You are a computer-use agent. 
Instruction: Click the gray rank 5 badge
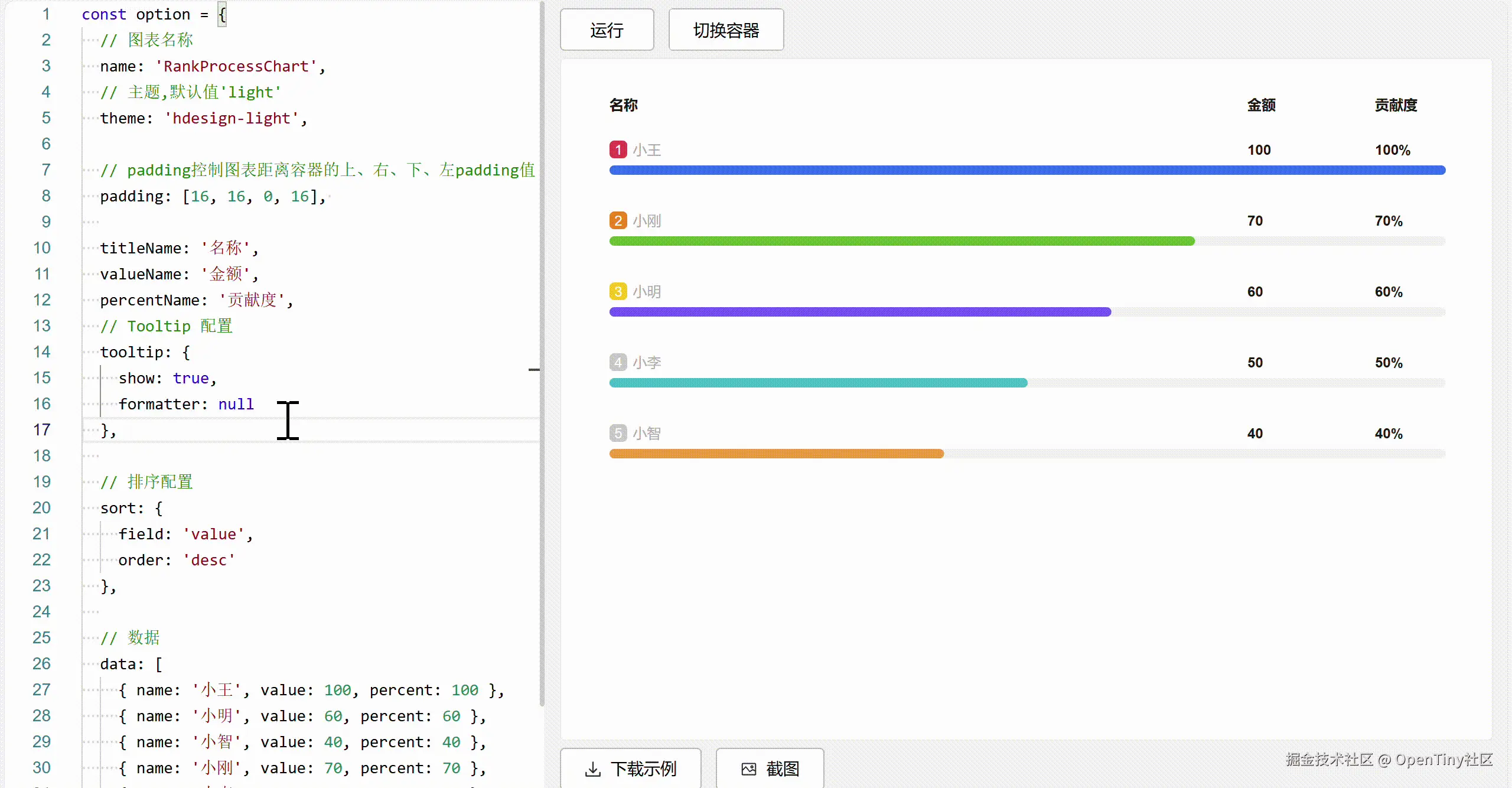click(618, 433)
